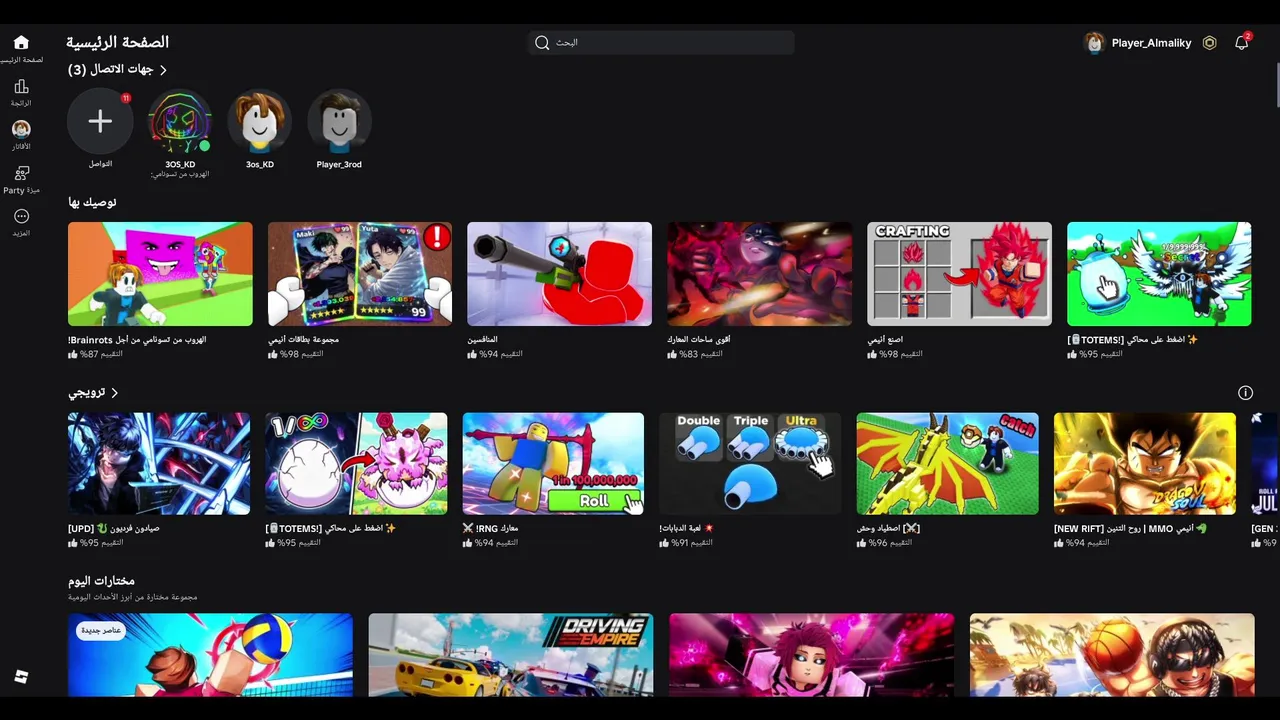The height and width of the screenshot is (720, 1280).
Task: Open the volleyball today's pick thumbnail
Action: coord(210,655)
